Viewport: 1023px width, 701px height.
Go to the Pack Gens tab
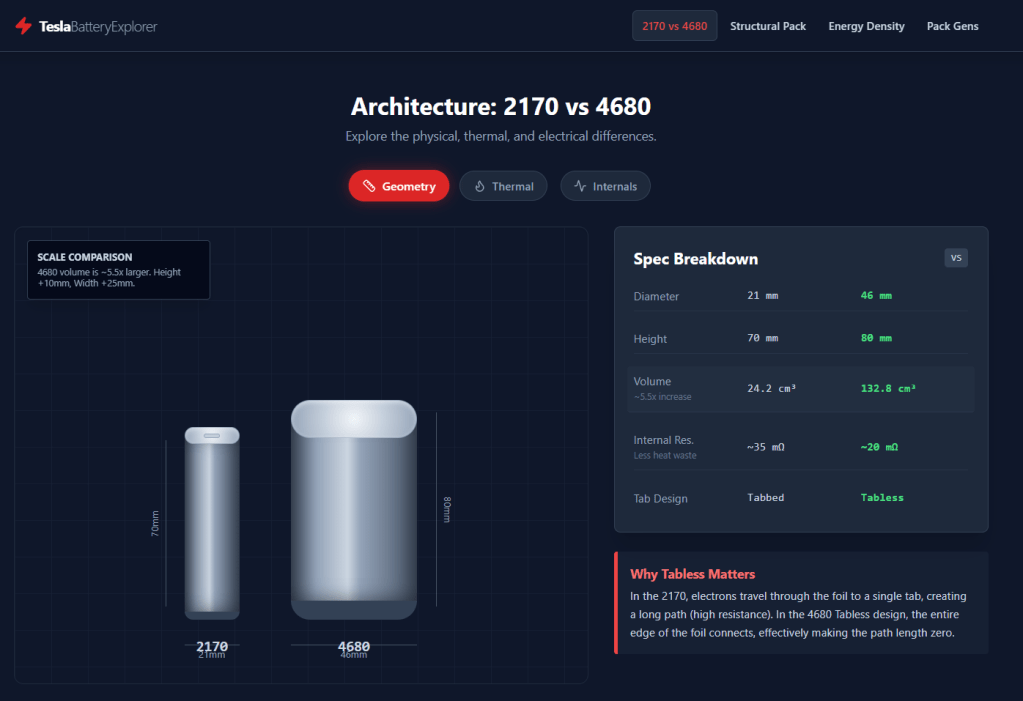click(952, 26)
